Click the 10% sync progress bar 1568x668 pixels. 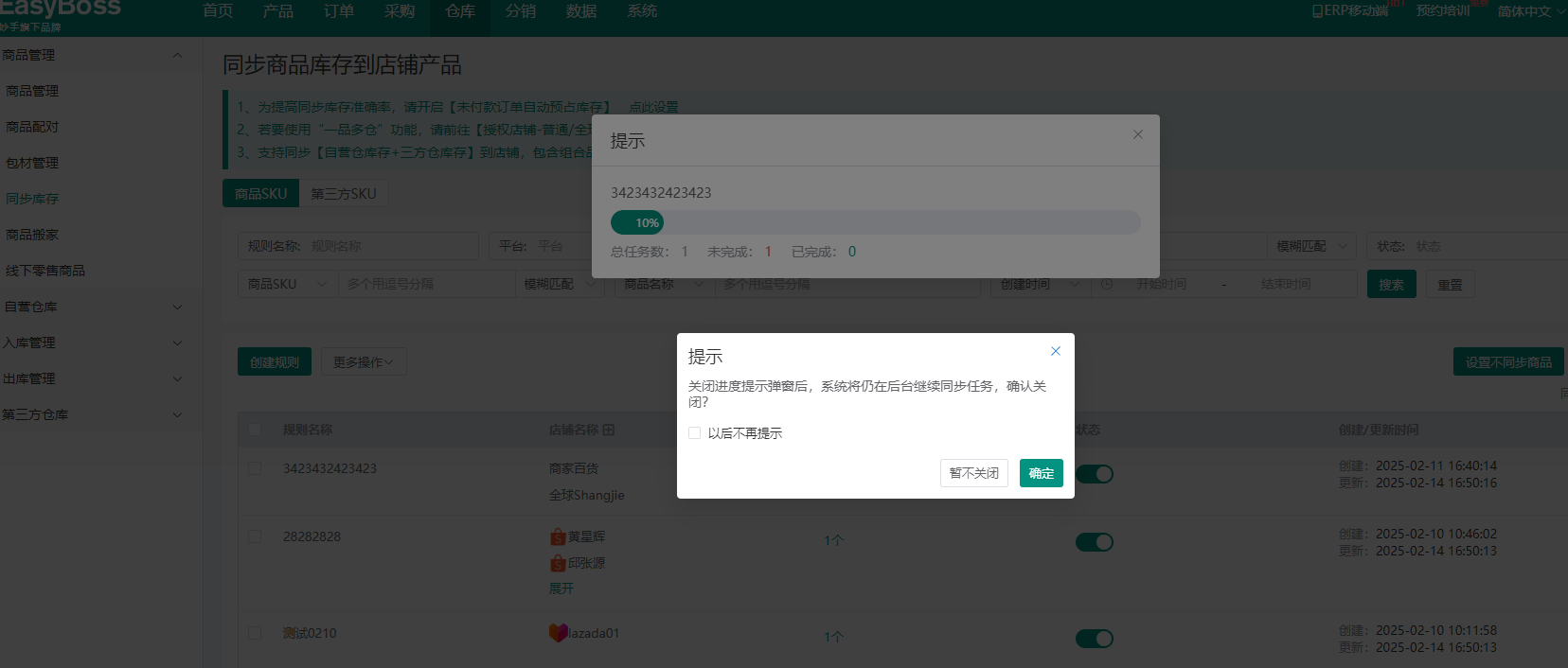pyautogui.click(x=875, y=222)
